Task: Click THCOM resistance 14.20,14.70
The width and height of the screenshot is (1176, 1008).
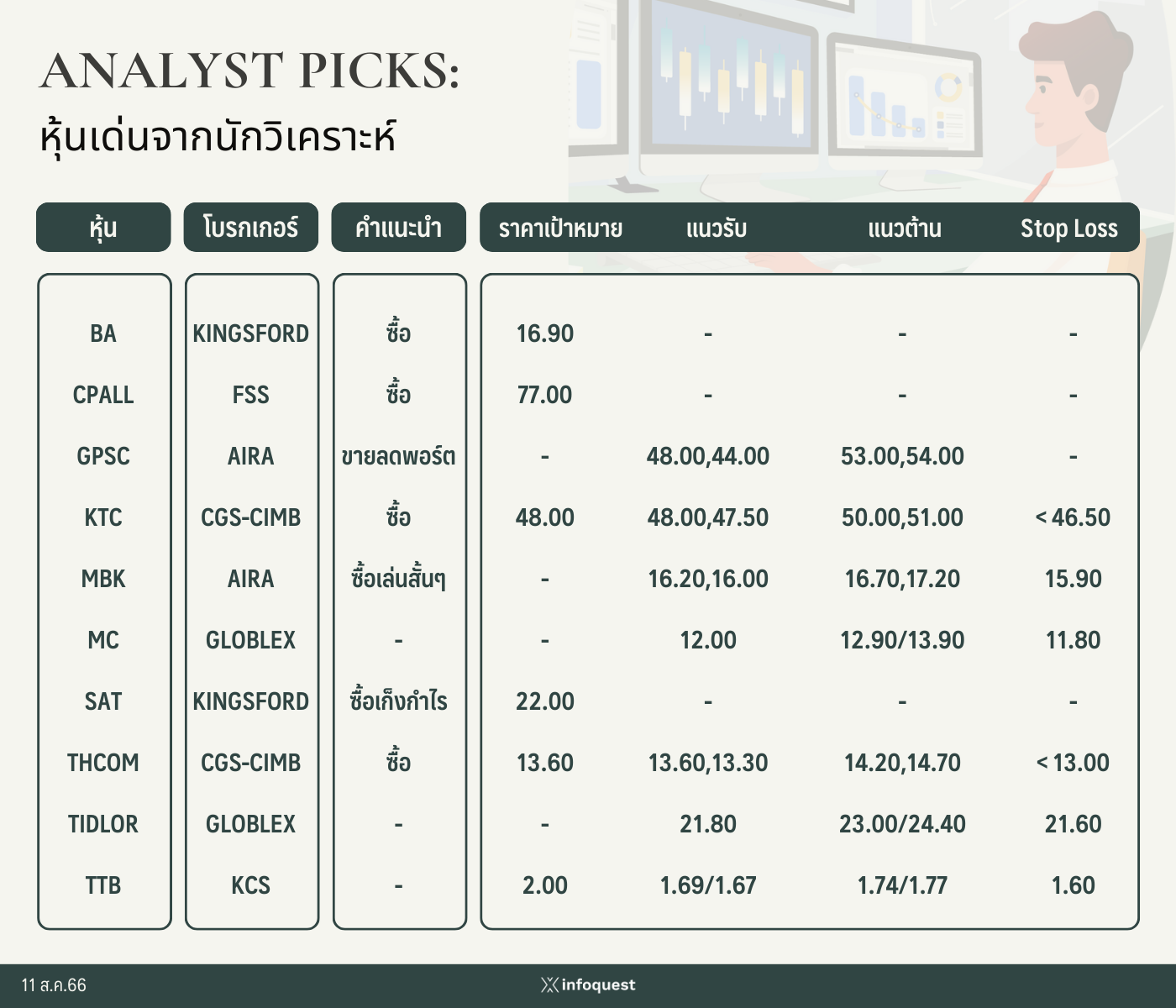Action: point(902,763)
